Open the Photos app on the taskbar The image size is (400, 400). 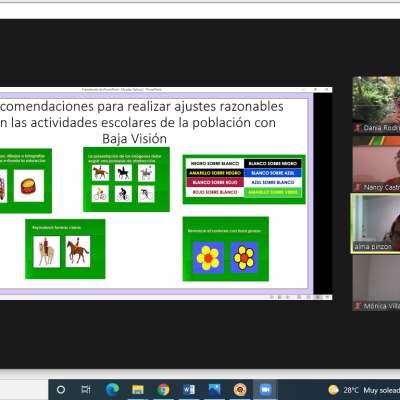pyautogui.click(x=214, y=389)
